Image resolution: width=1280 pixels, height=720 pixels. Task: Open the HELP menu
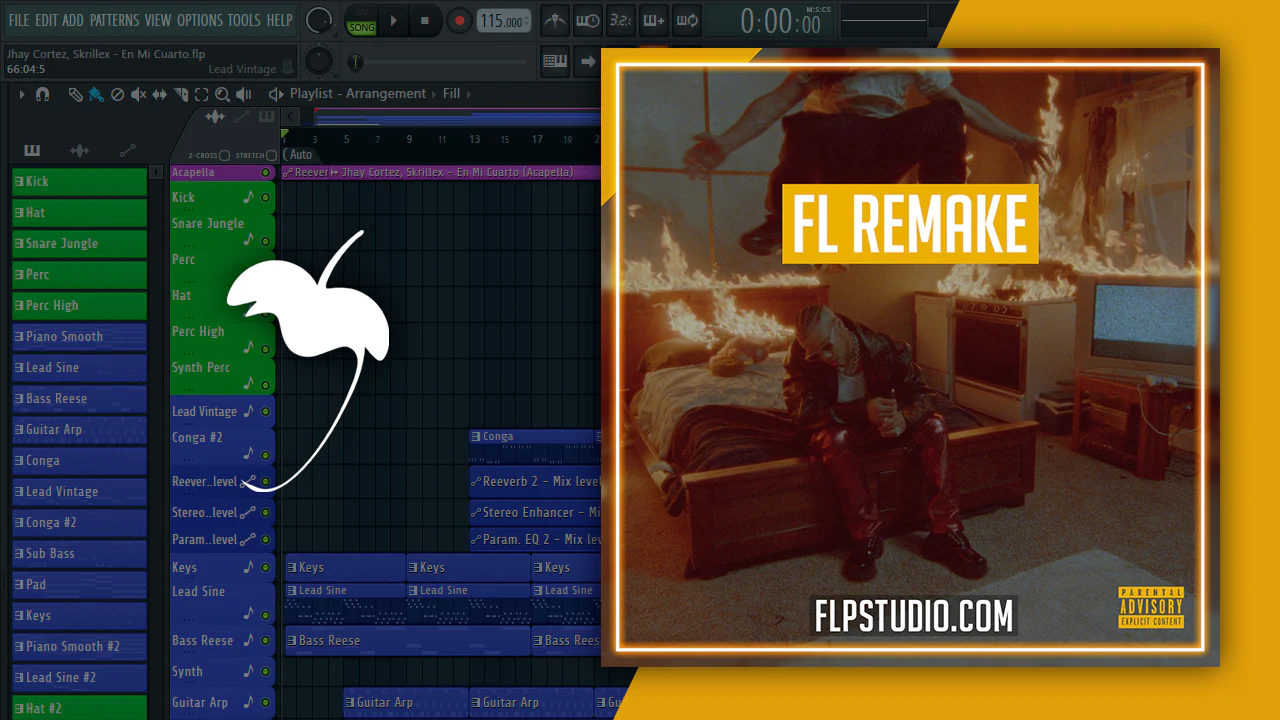(x=280, y=20)
